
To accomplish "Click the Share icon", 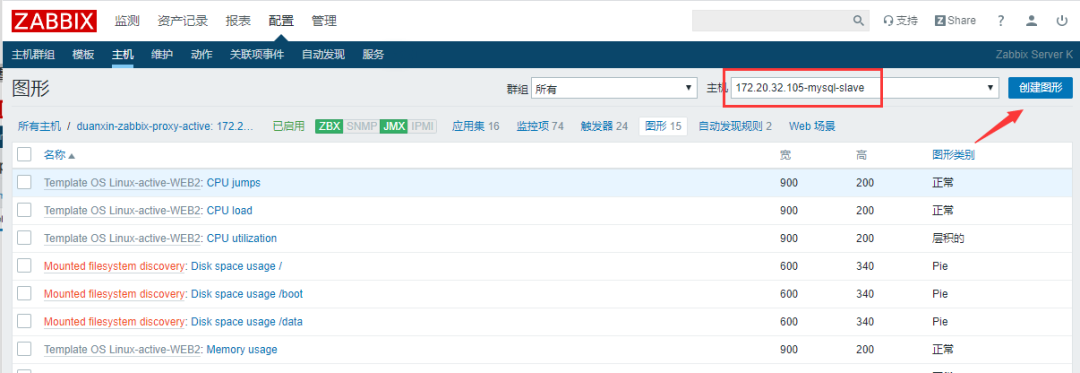I will 955,21.
